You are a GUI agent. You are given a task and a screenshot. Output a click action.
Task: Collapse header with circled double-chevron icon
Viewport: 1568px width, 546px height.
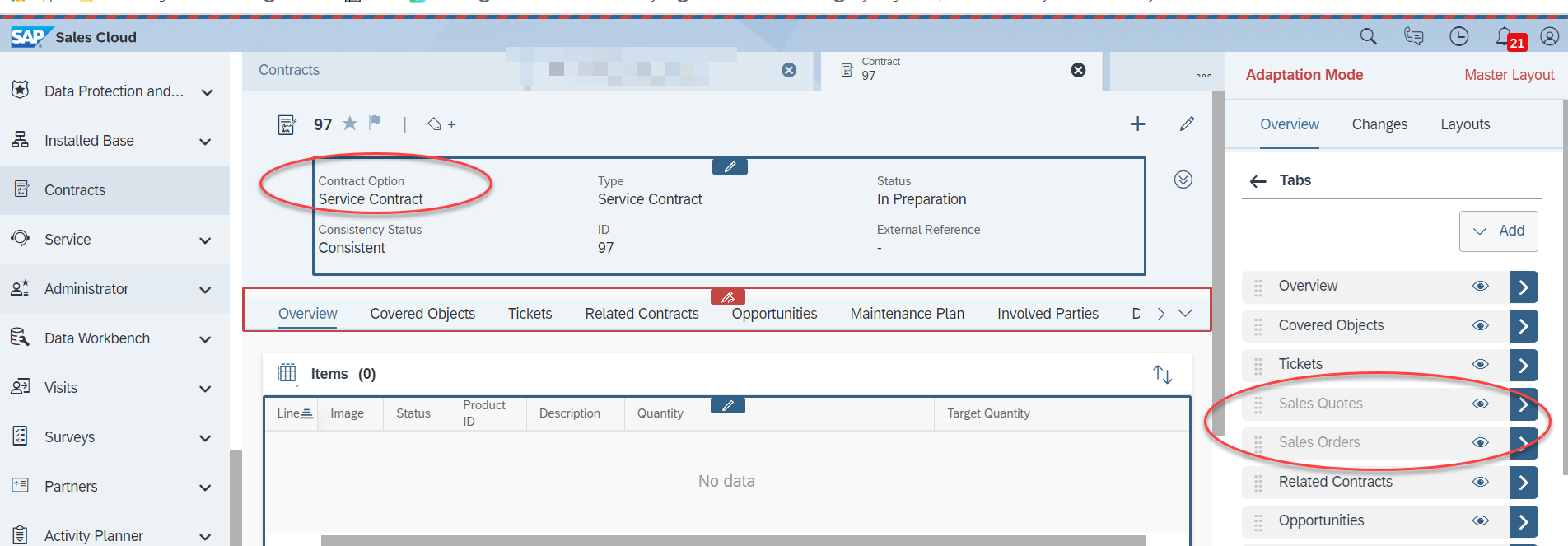[1183, 180]
